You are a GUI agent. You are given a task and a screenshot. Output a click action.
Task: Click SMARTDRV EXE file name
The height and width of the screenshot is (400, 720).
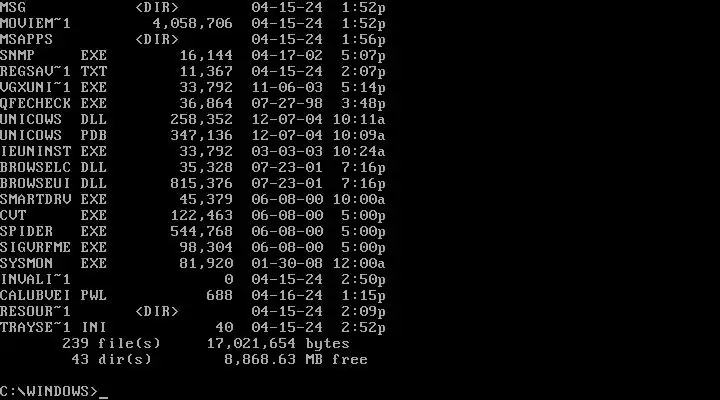click(53, 199)
